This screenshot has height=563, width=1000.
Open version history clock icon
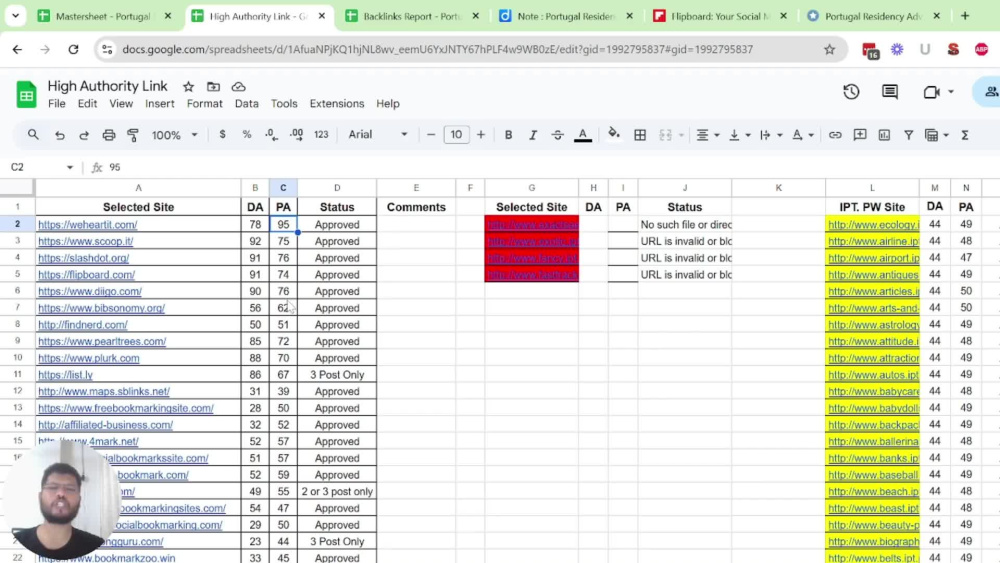click(x=851, y=92)
